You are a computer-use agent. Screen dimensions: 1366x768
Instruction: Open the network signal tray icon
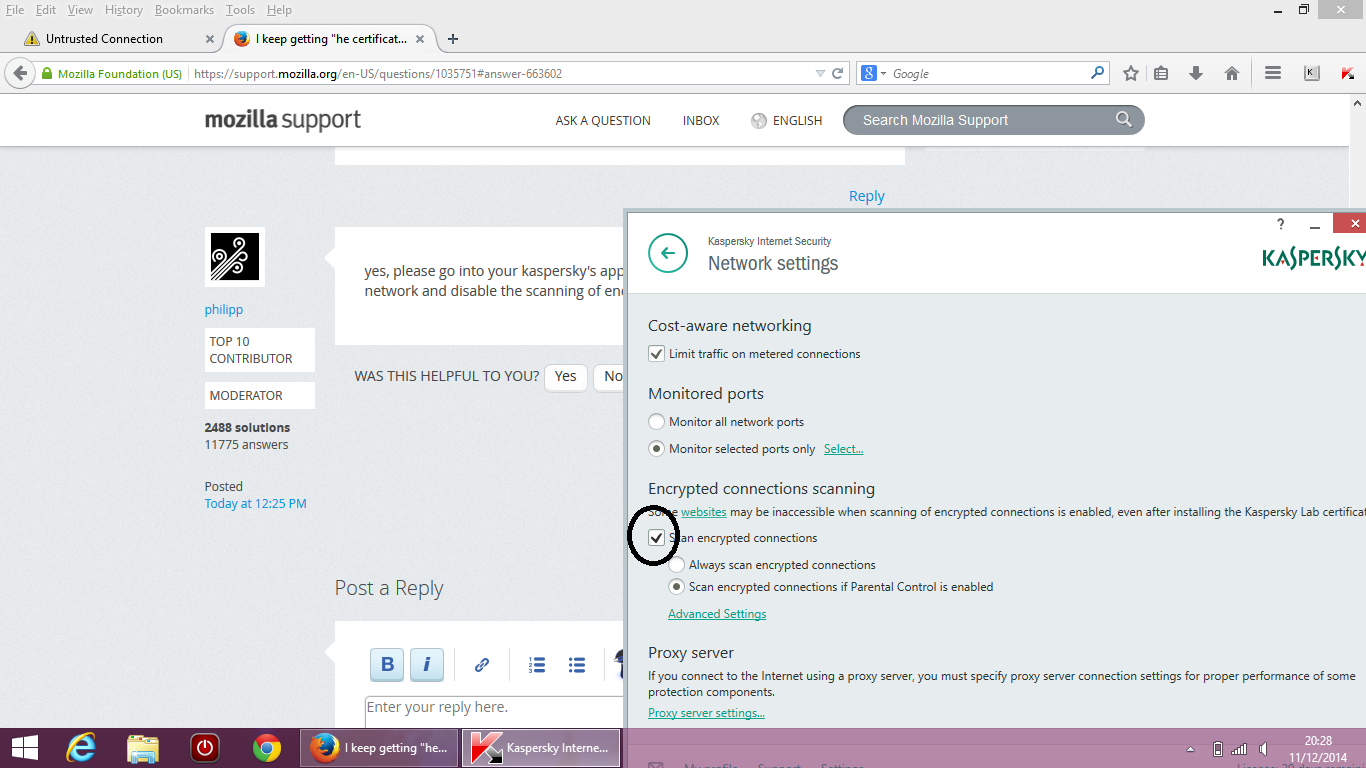1239,749
